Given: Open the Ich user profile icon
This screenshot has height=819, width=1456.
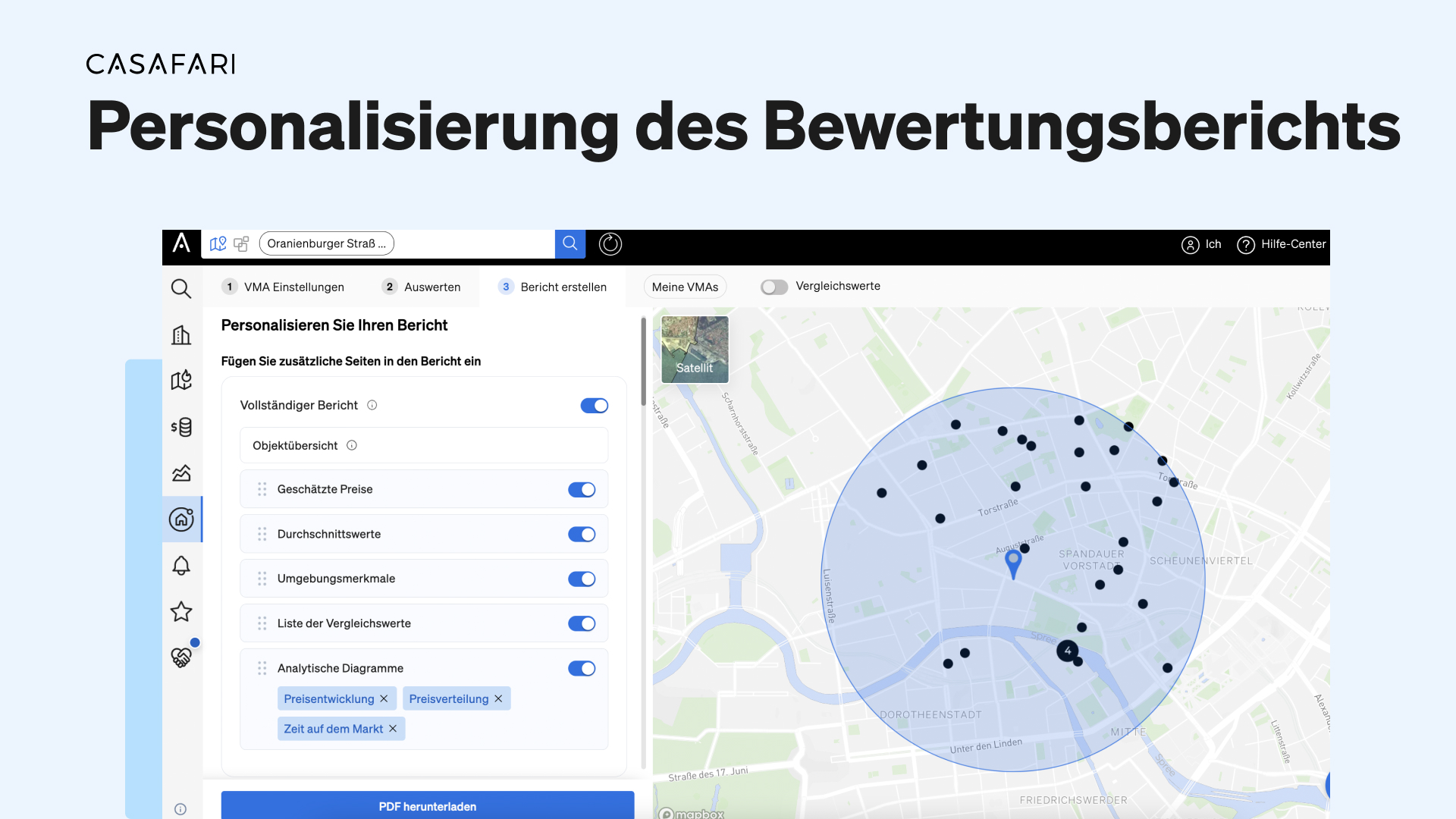Looking at the screenshot, I should pyautogui.click(x=1190, y=245).
